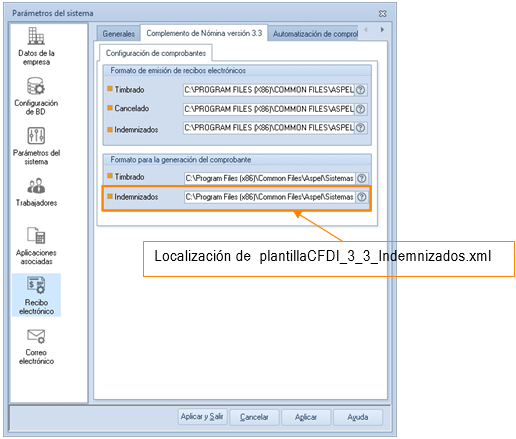Open Configuración de BD section
516x439 pixels.
click(x=36, y=96)
